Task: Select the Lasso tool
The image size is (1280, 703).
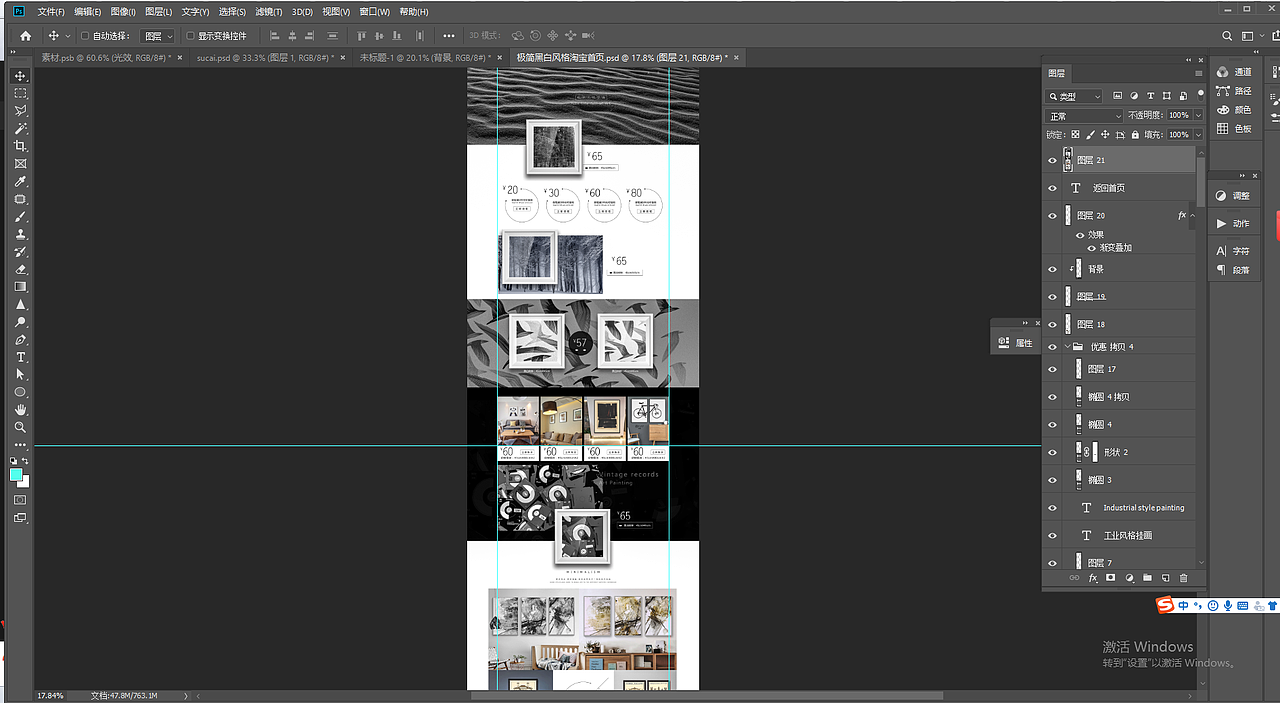Action: click(x=20, y=111)
